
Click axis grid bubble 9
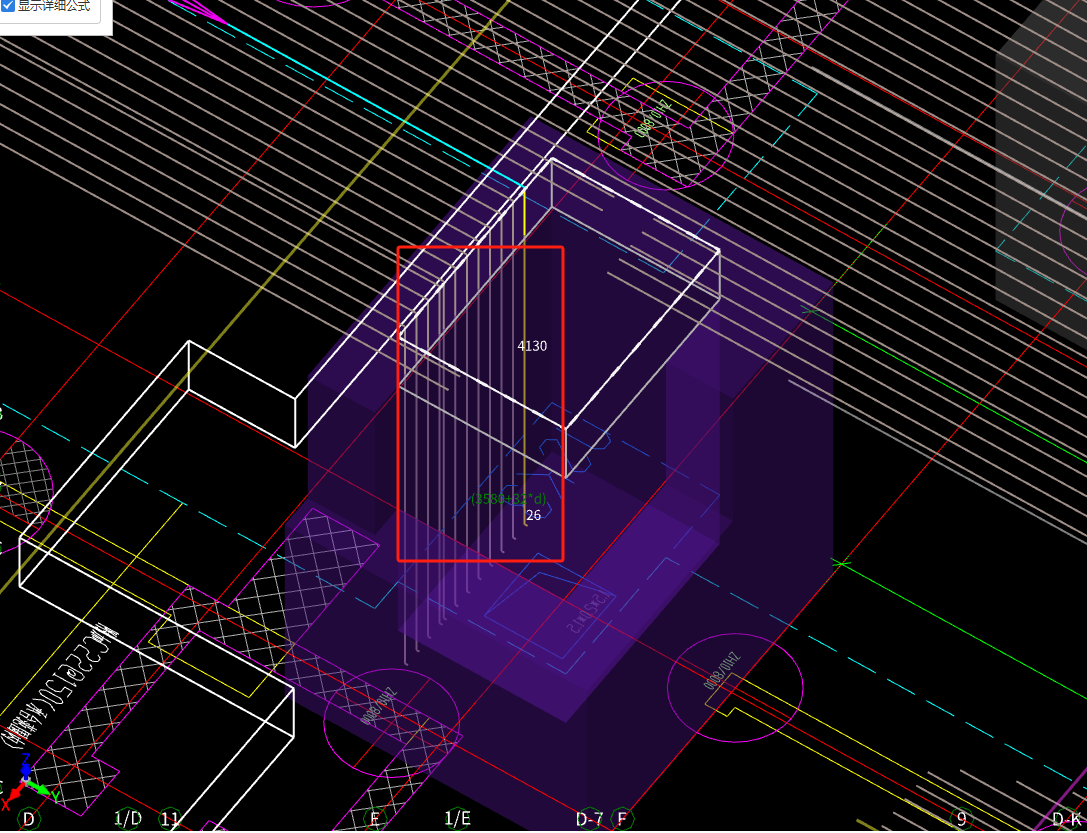961,819
